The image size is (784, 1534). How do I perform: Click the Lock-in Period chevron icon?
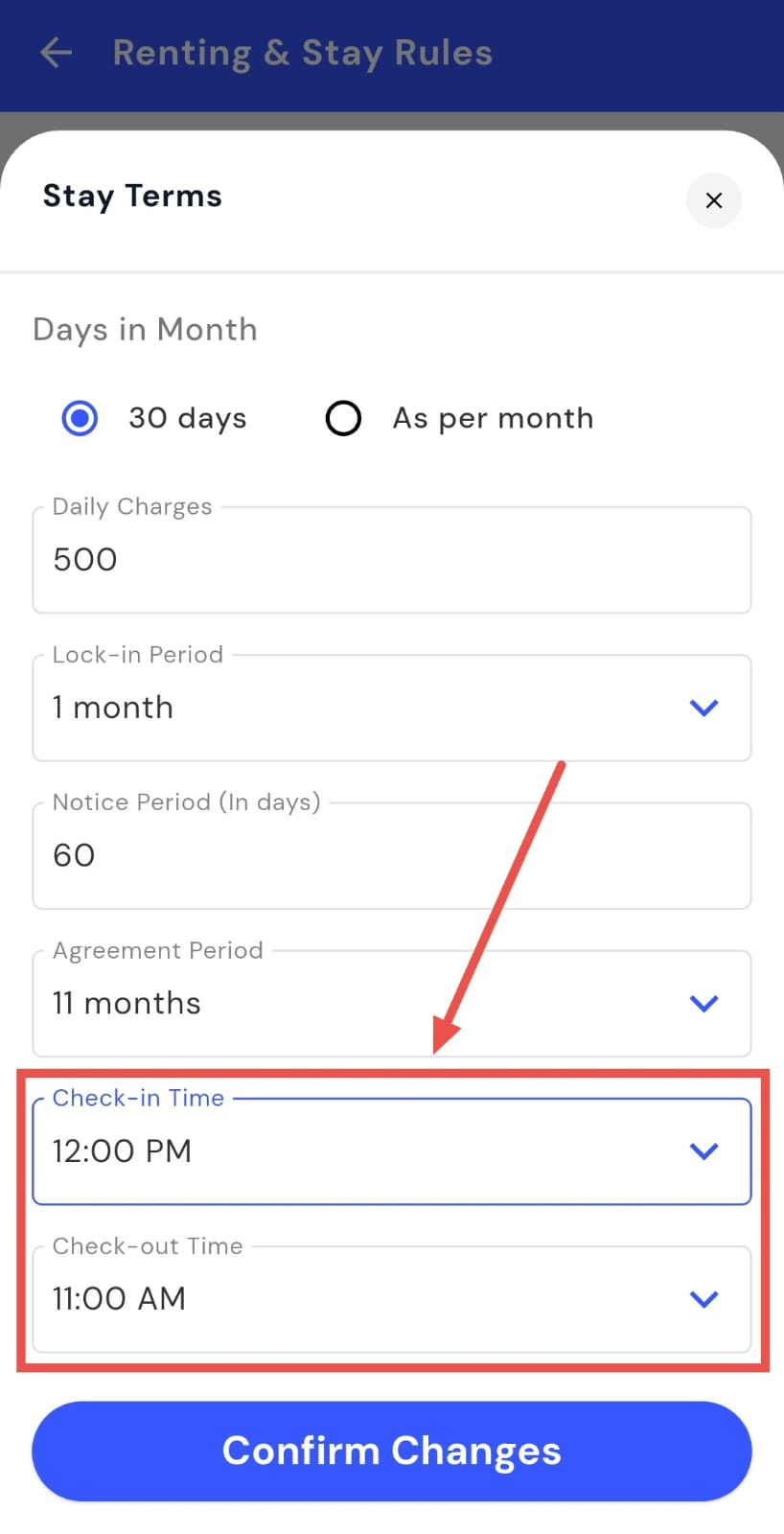(703, 708)
